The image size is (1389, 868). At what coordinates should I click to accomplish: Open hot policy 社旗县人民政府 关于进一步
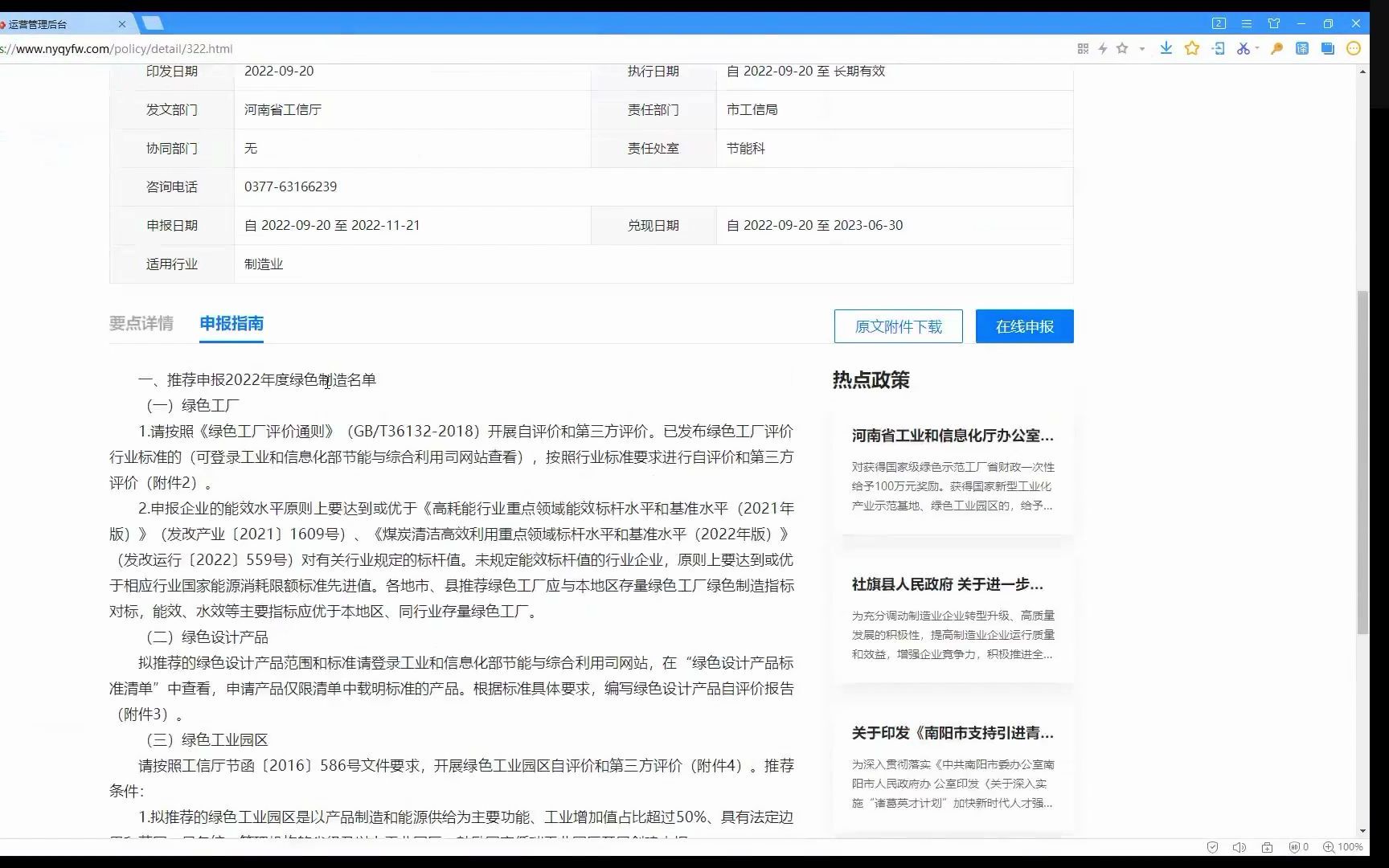(948, 584)
